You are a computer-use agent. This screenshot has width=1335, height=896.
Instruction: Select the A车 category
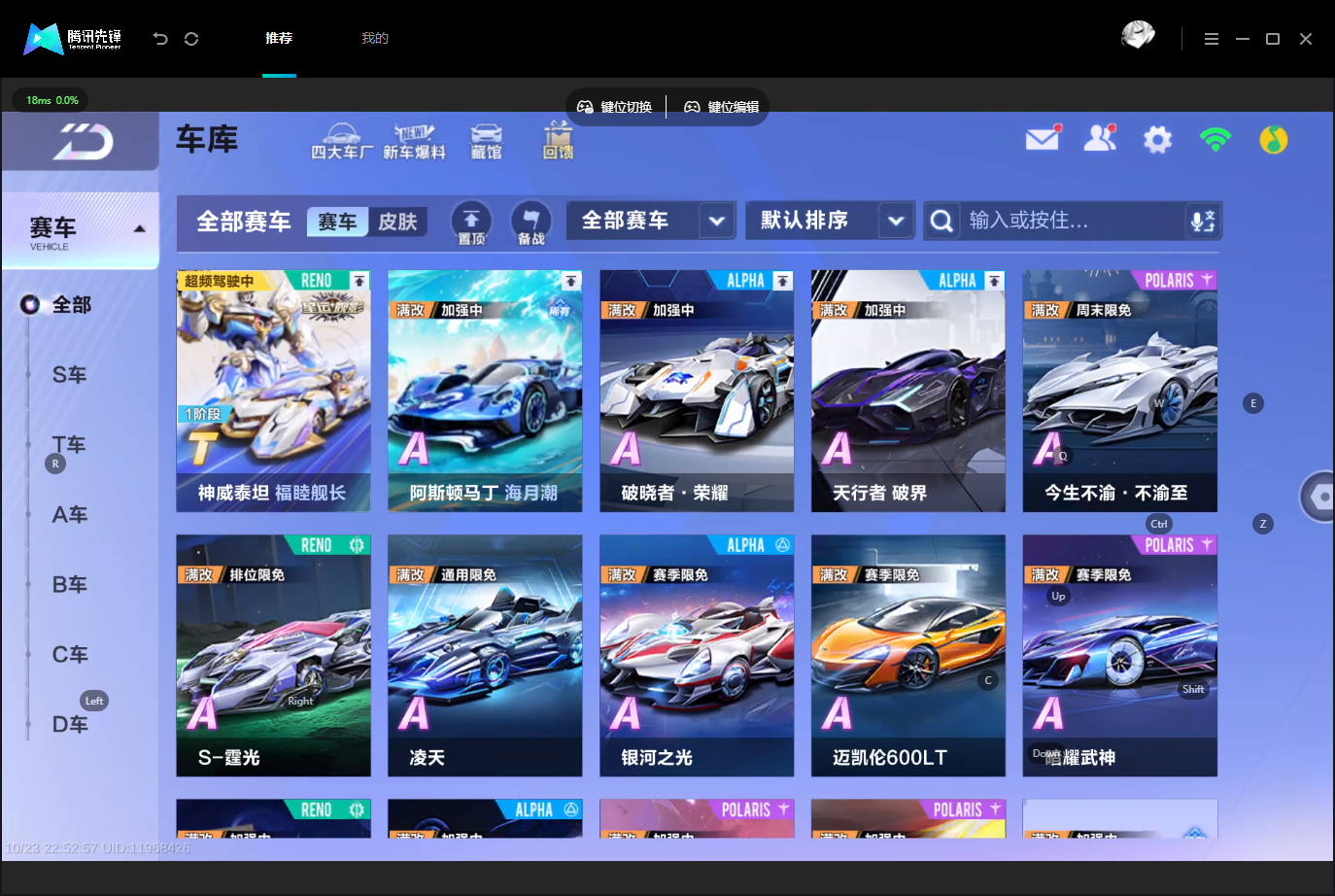coord(69,515)
